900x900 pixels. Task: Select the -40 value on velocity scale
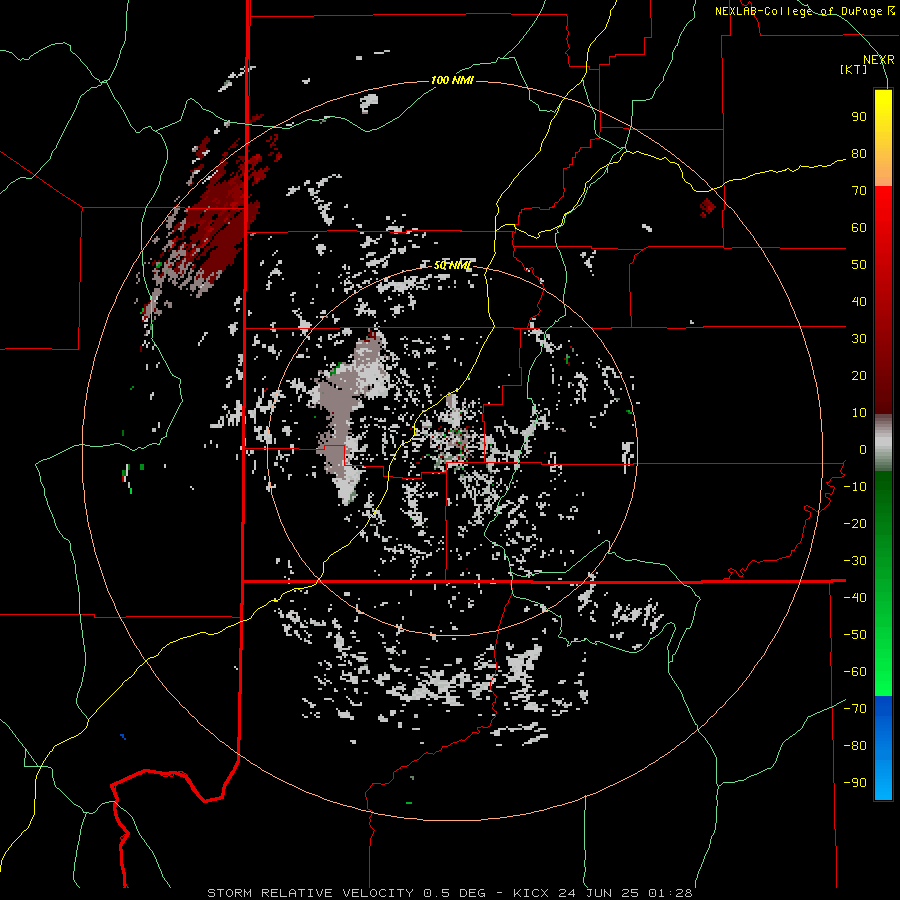pos(855,598)
